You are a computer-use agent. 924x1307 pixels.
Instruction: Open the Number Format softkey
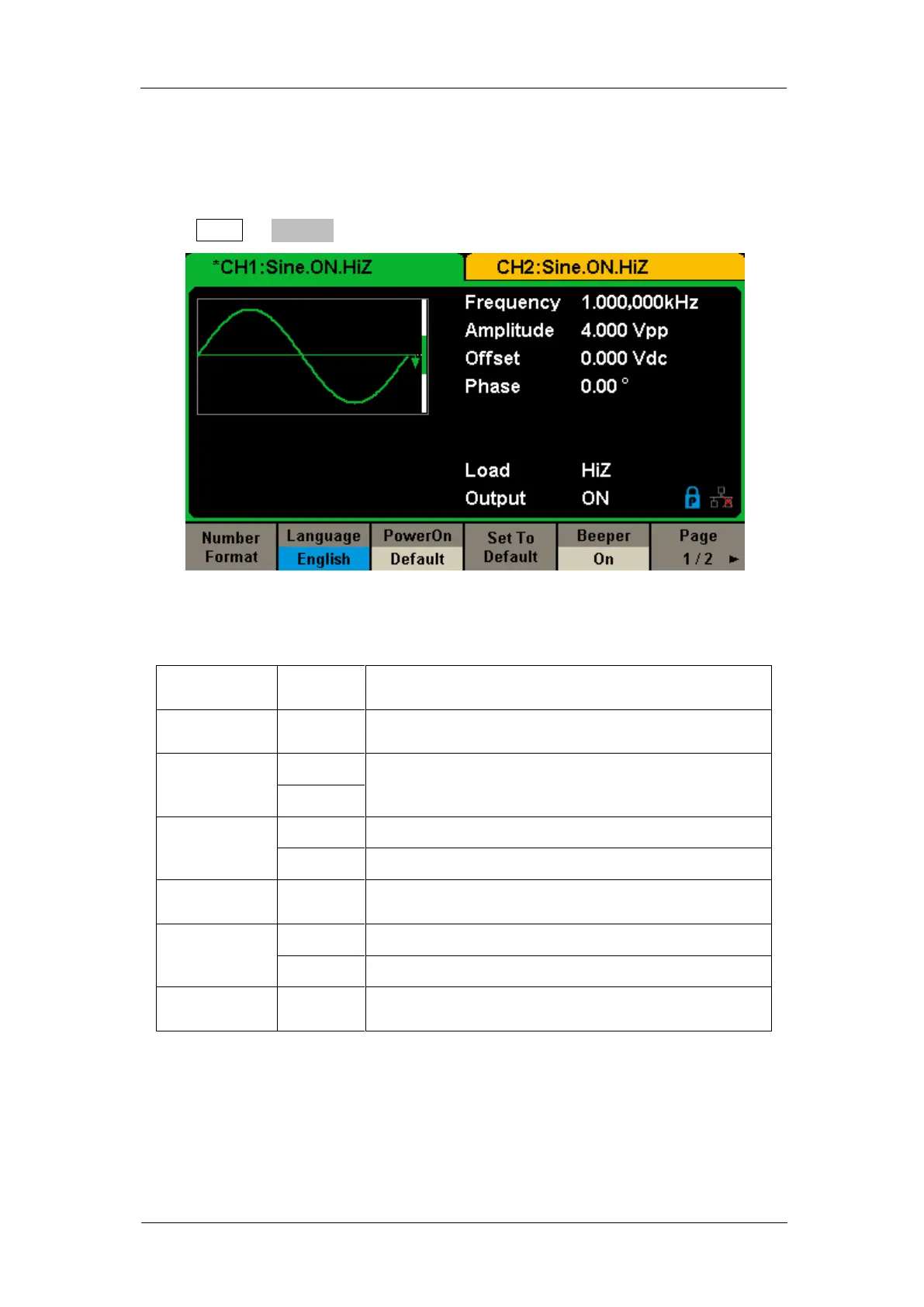[230, 547]
